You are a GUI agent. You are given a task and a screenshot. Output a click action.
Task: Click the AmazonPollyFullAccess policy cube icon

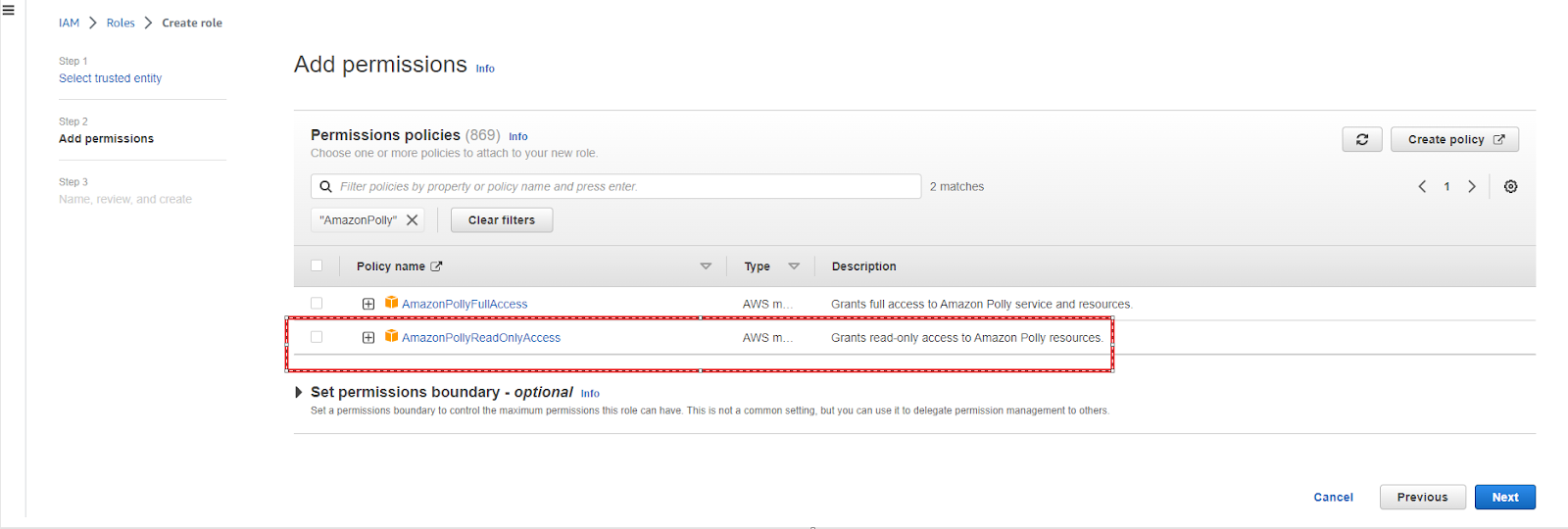click(x=391, y=303)
